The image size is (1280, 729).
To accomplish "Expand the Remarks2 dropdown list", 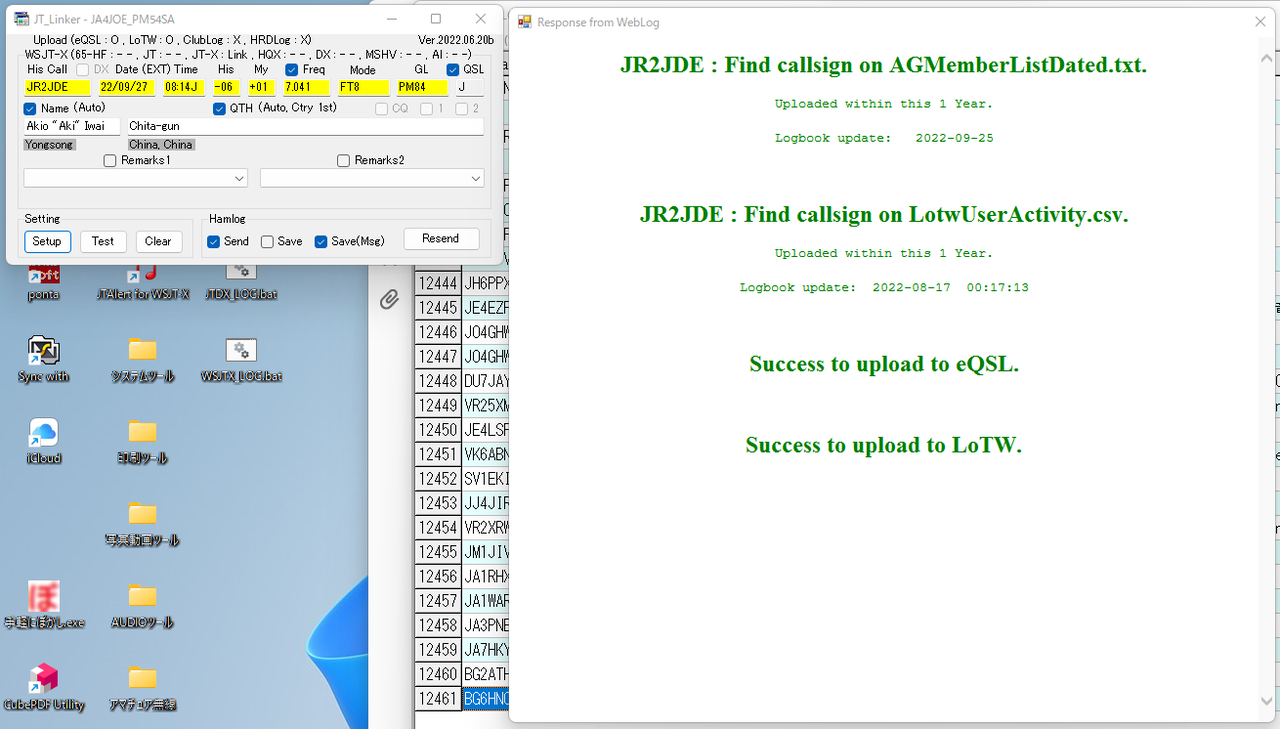I will [x=475, y=178].
